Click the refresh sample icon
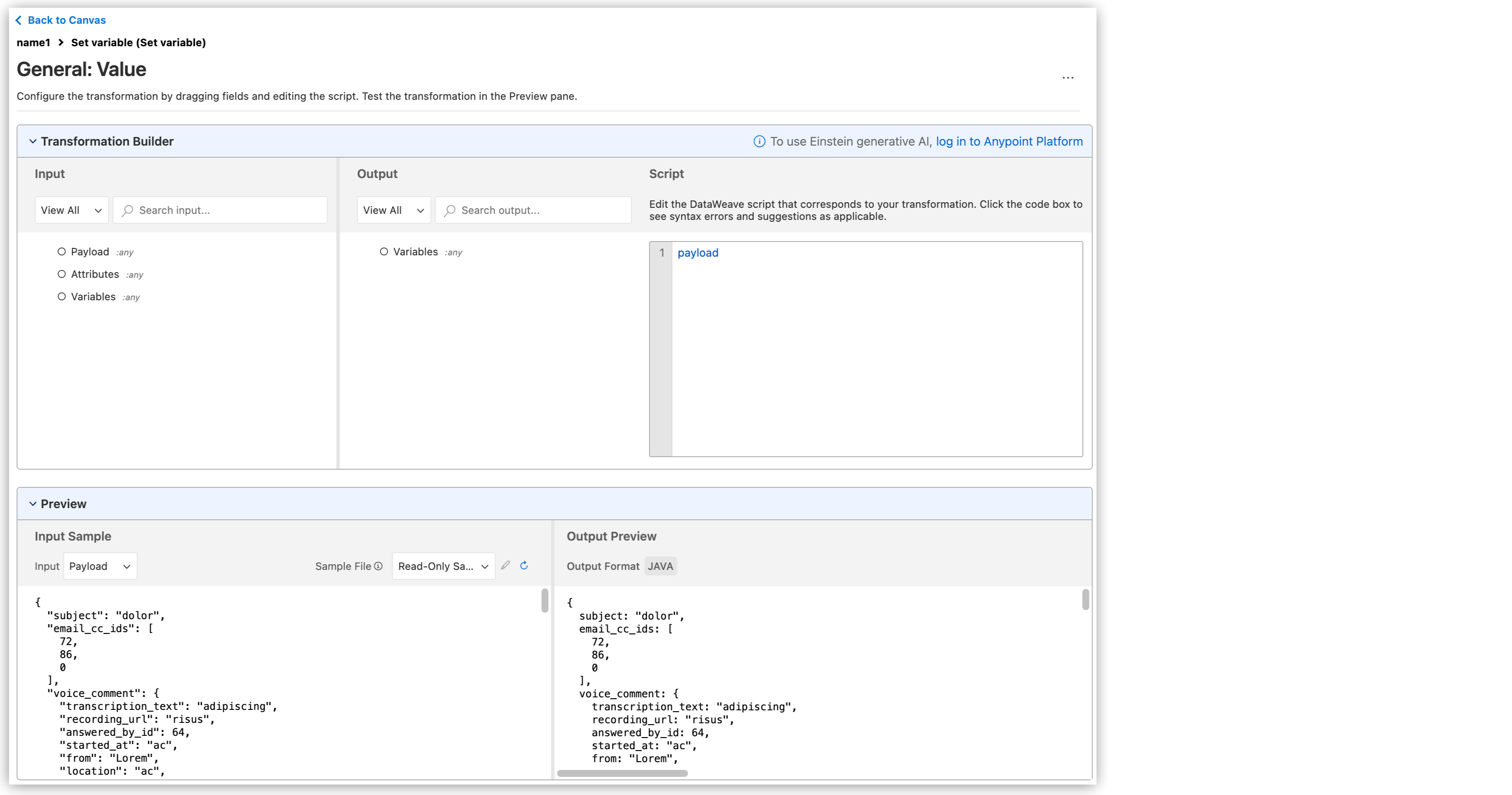This screenshot has width=1512, height=795. tap(524, 566)
